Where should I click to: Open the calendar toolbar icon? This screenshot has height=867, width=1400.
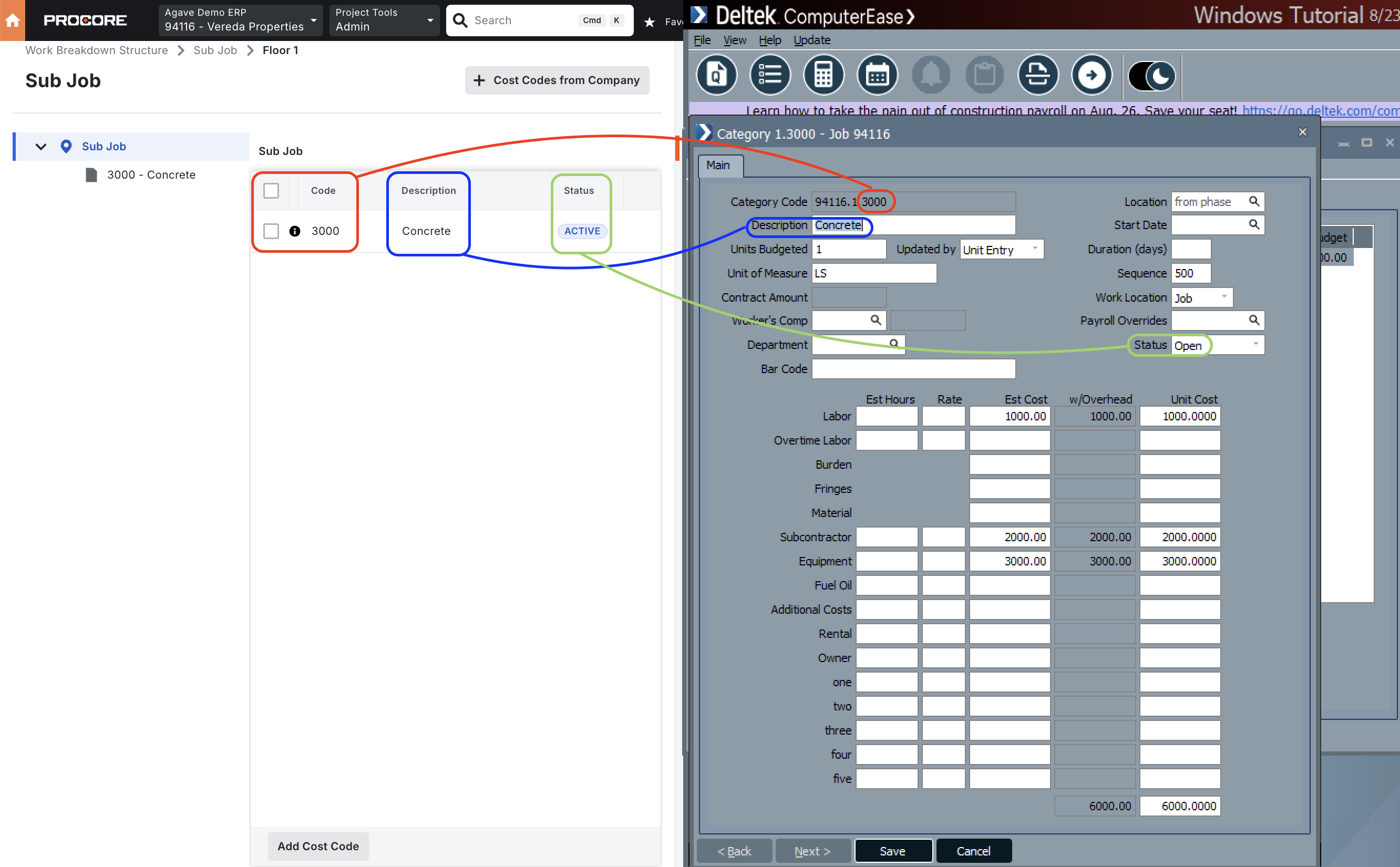[877, 75]
